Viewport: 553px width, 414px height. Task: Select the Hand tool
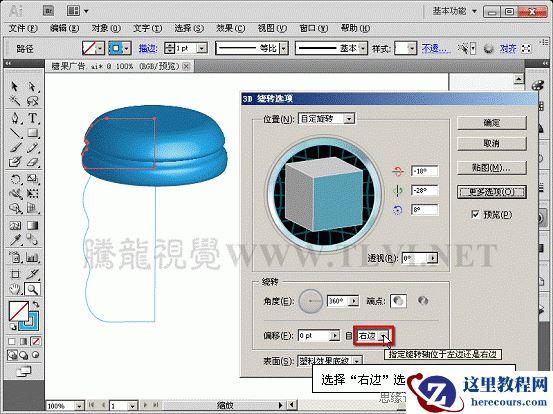[15, 290]
